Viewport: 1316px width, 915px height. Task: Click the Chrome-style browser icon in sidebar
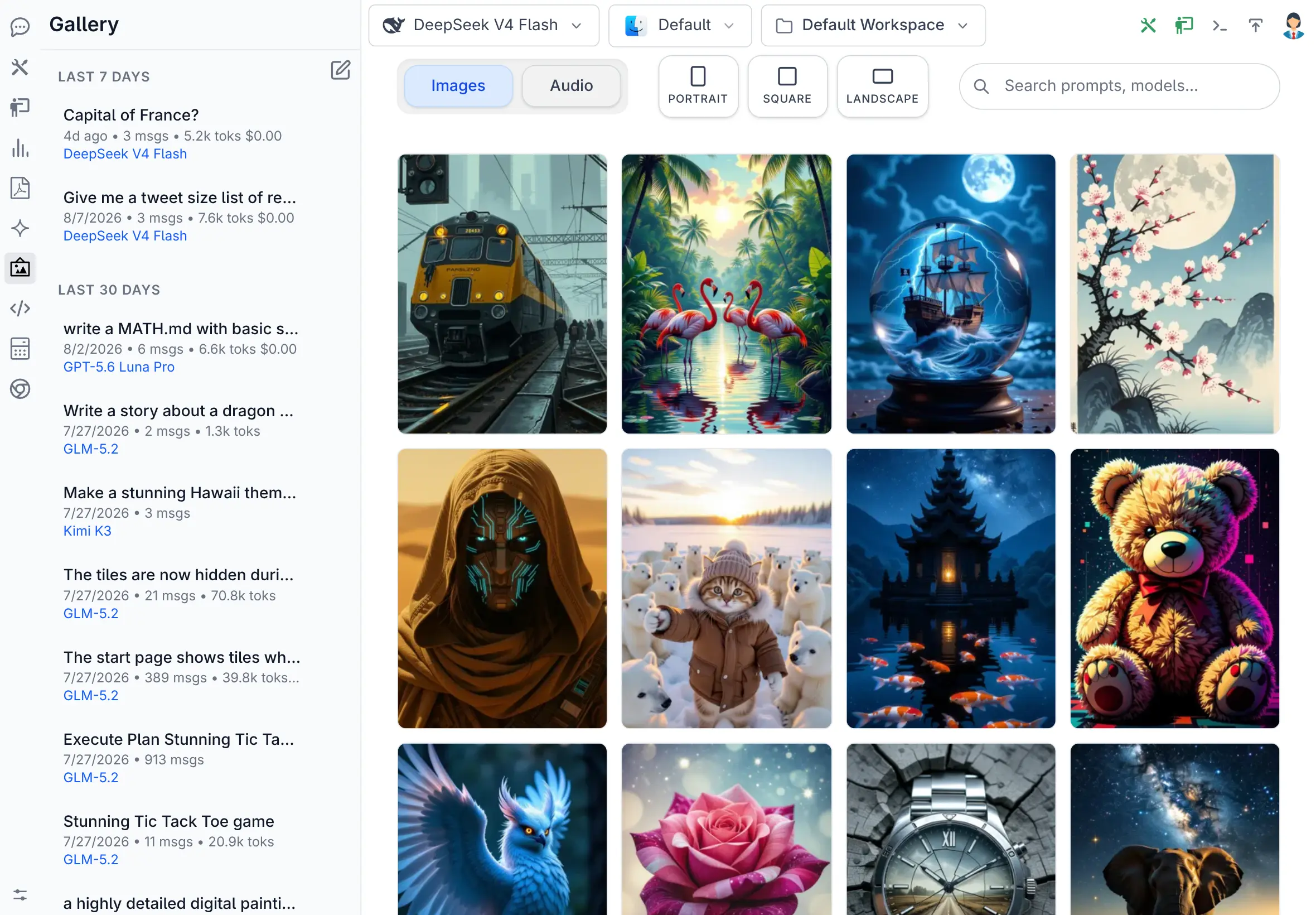(20, 389)
